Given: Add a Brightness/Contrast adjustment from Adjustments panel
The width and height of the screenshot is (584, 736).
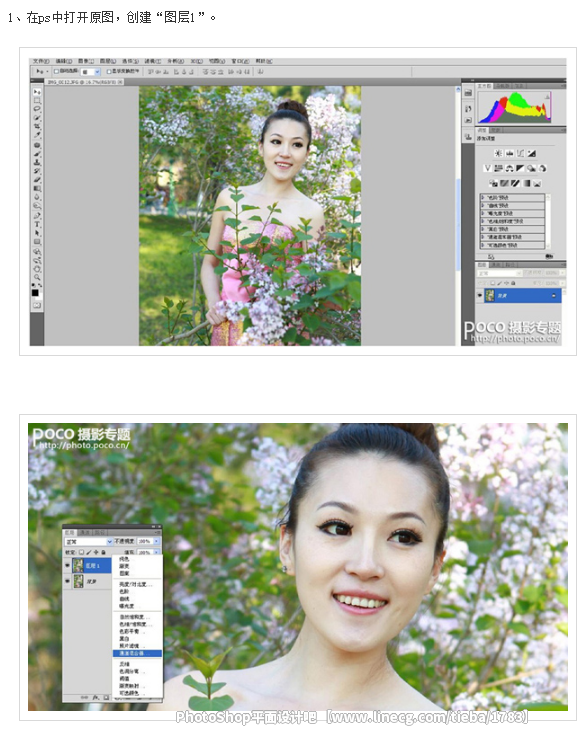Looking at the screenshot, I should [498, 153].
